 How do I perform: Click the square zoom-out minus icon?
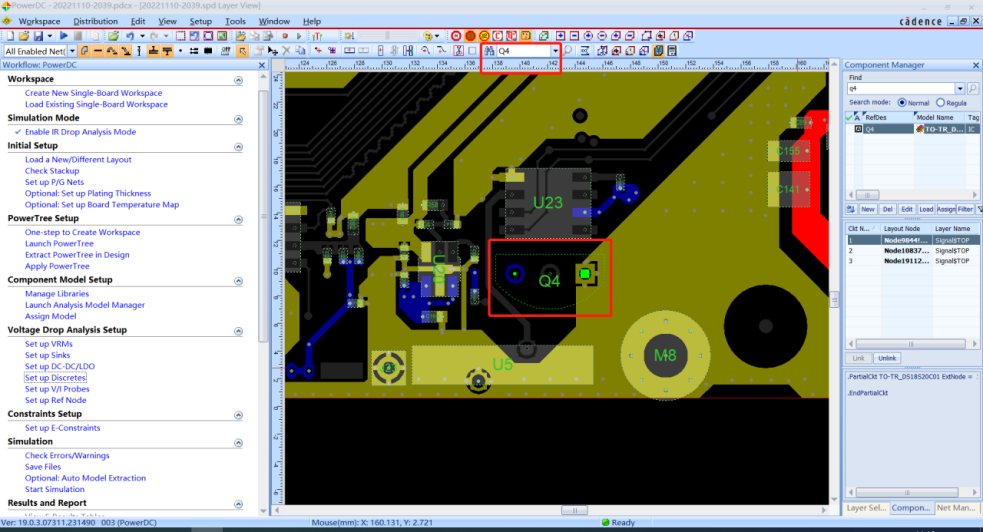point(574,36)
